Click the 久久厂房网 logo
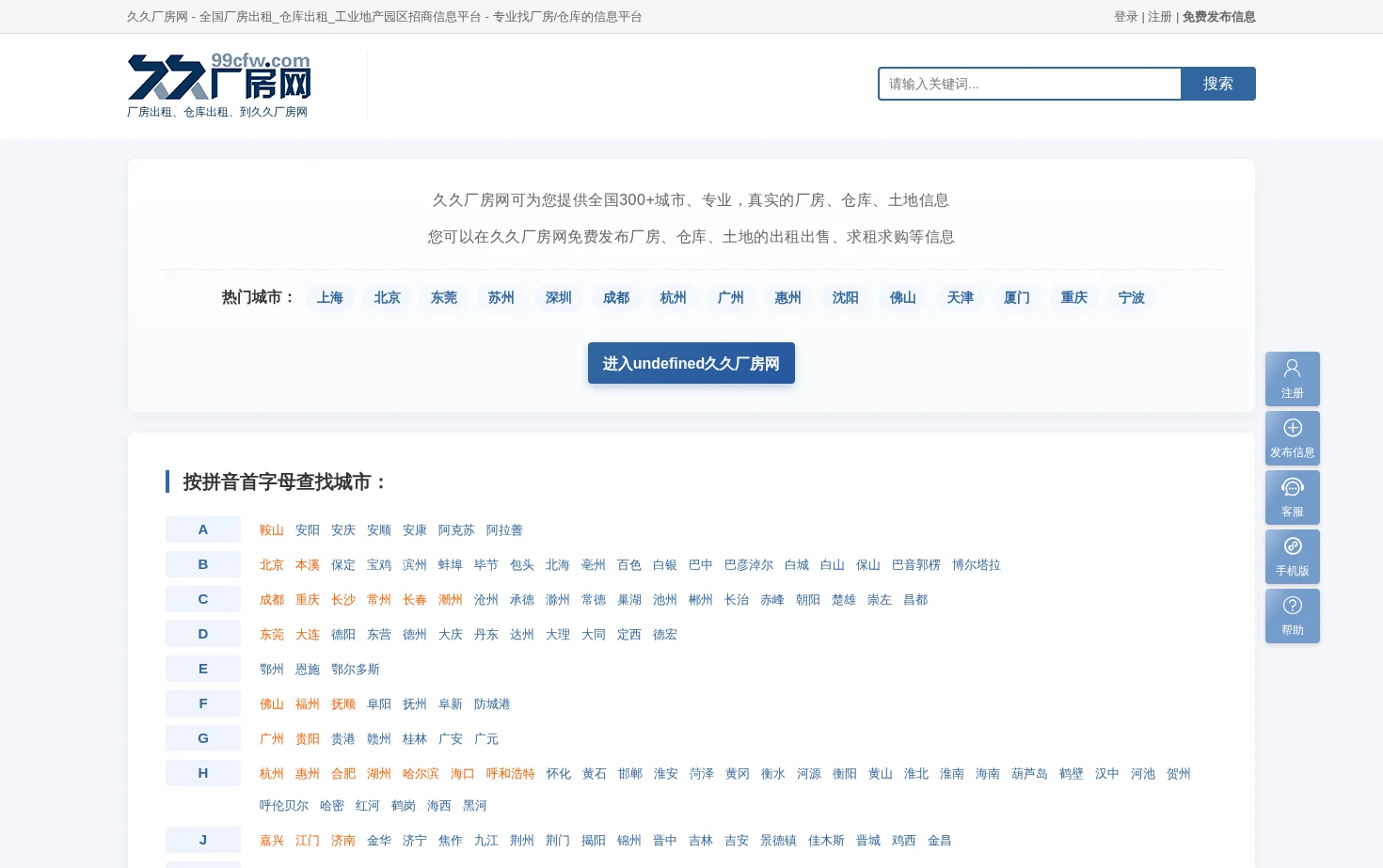1383x868 pixels. pos(219,86)
